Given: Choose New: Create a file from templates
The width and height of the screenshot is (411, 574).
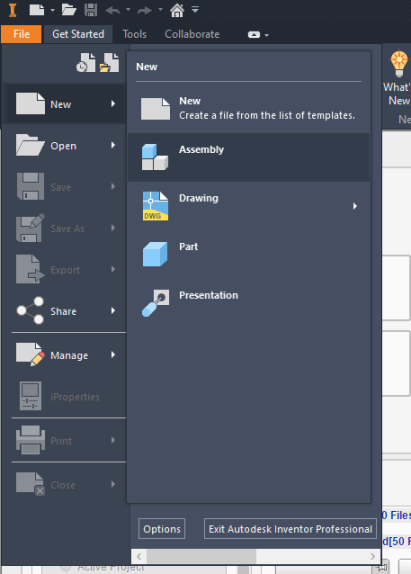Looking at the screenshot, I should point(249,108).
